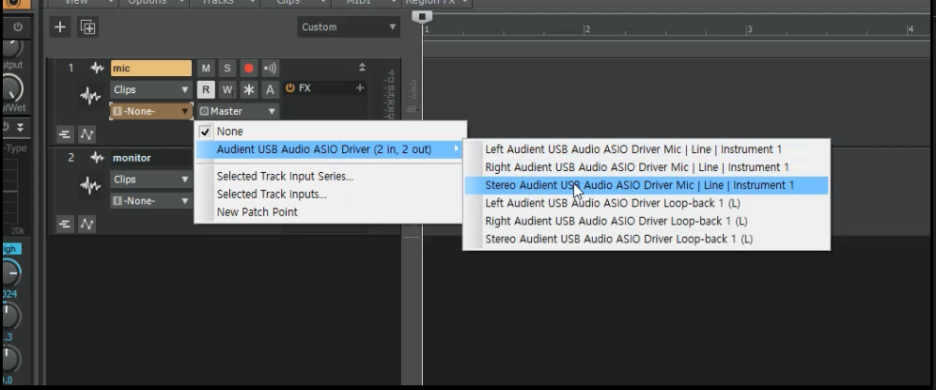Expand Audient USB Audio ASIO Driver submenu
The image size is (936, 390).
point(330,149)
